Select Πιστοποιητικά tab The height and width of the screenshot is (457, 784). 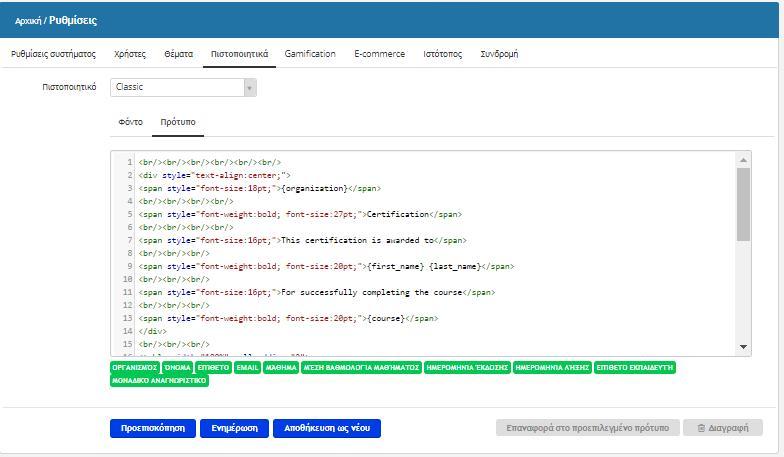pyautogui.click(x=240, y=54)
